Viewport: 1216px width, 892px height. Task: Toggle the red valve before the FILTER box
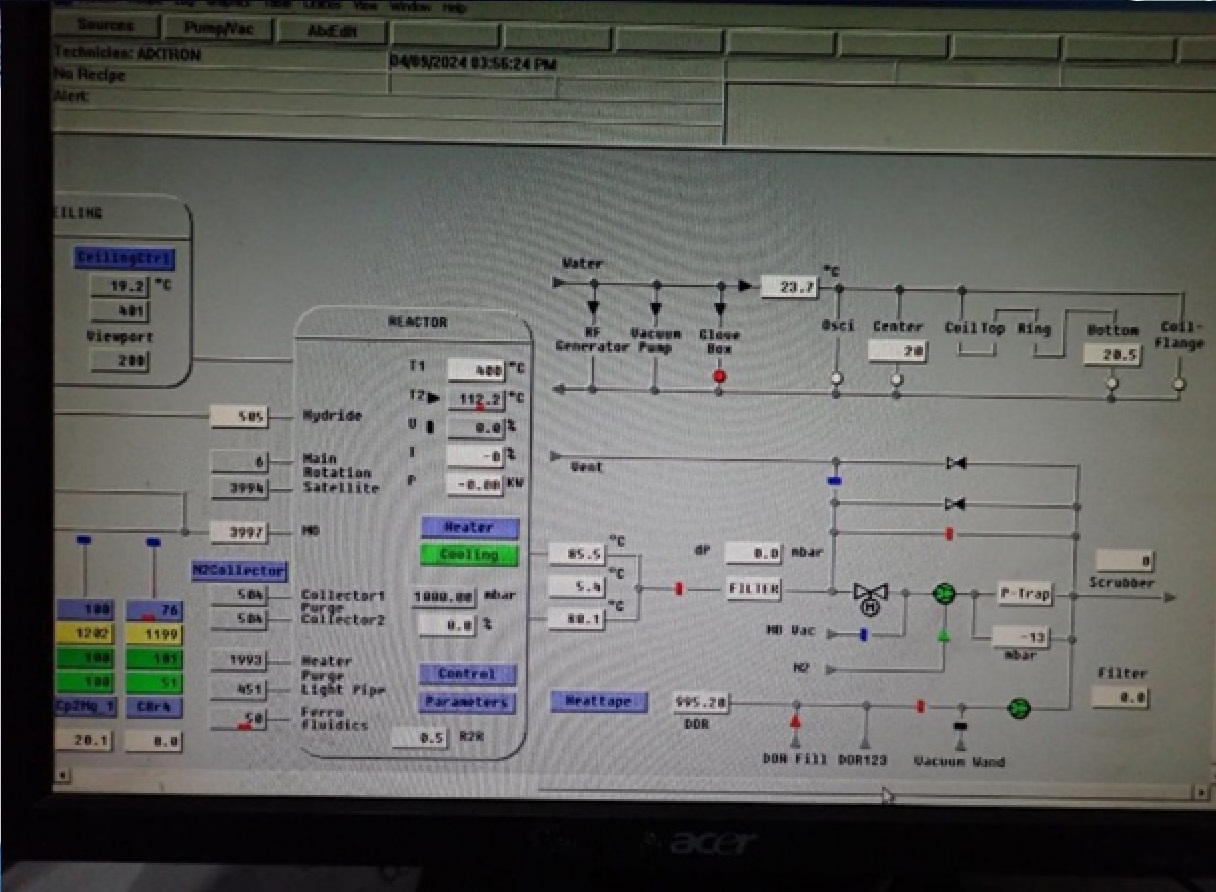[x=680, y=589]
